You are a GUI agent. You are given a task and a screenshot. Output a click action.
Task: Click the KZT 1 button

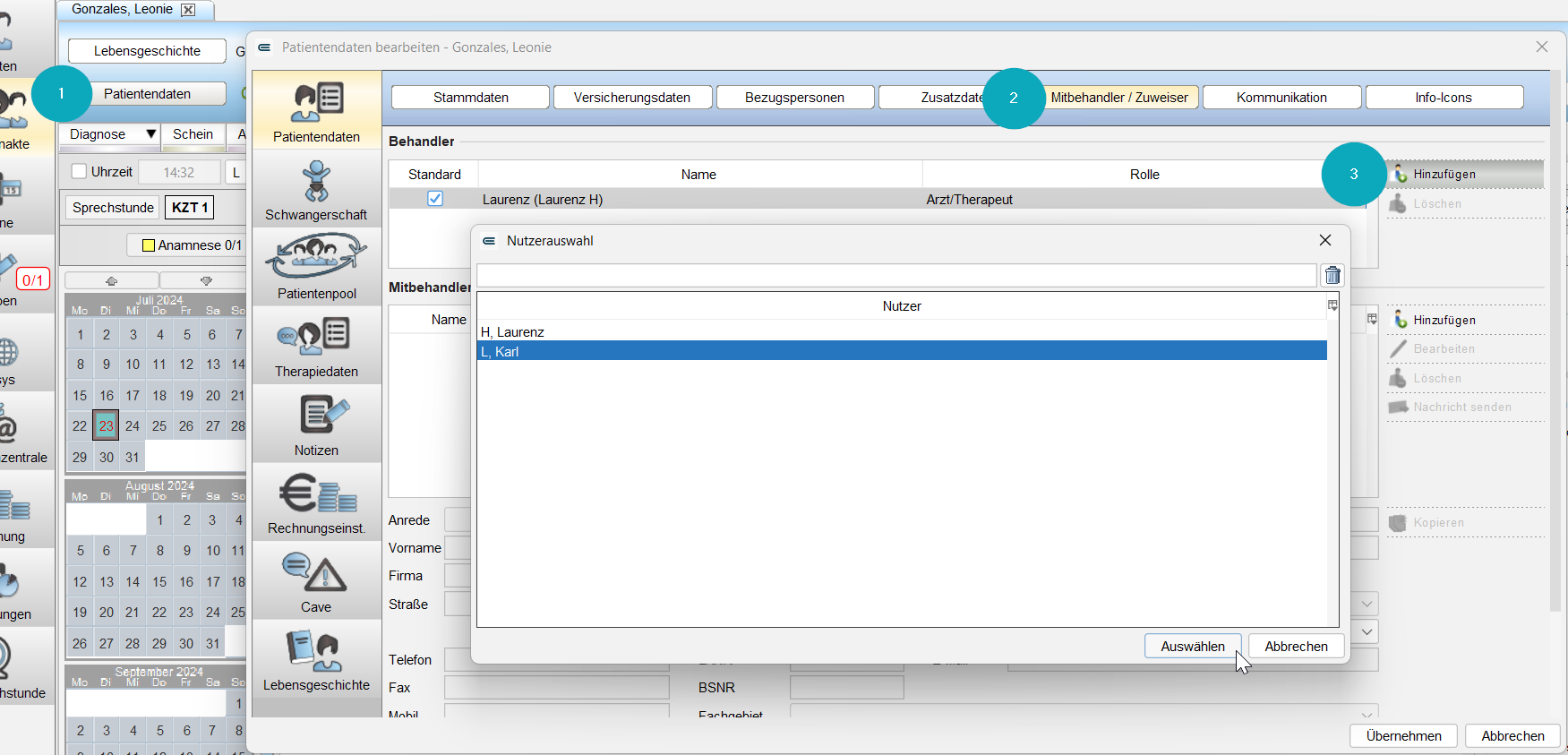190,208
